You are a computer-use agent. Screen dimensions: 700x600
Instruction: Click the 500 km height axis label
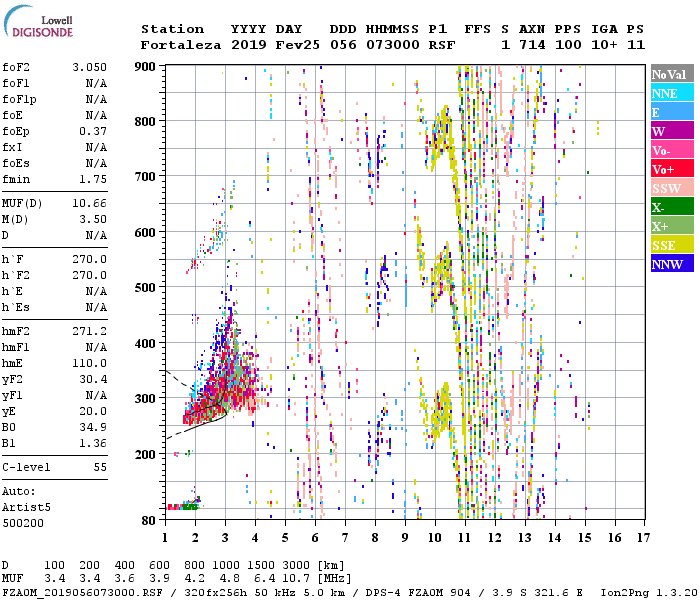[x=145, y=288]
